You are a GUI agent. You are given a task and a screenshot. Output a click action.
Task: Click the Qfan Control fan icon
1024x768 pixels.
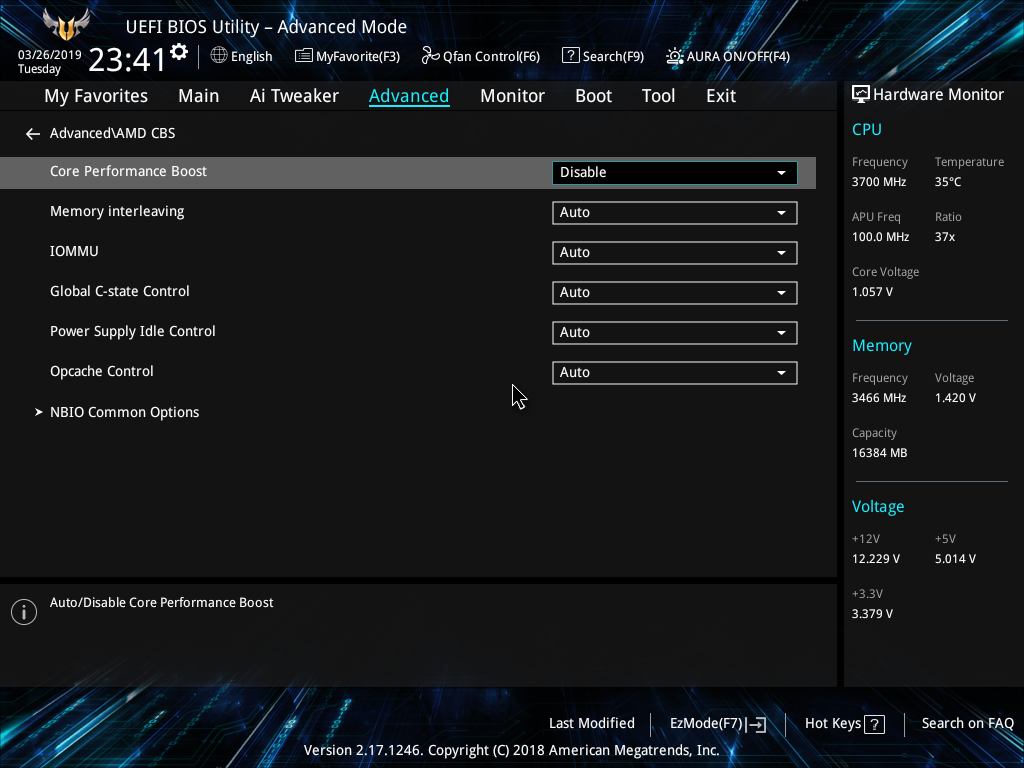pyautogui.click(x=430, y=56)
